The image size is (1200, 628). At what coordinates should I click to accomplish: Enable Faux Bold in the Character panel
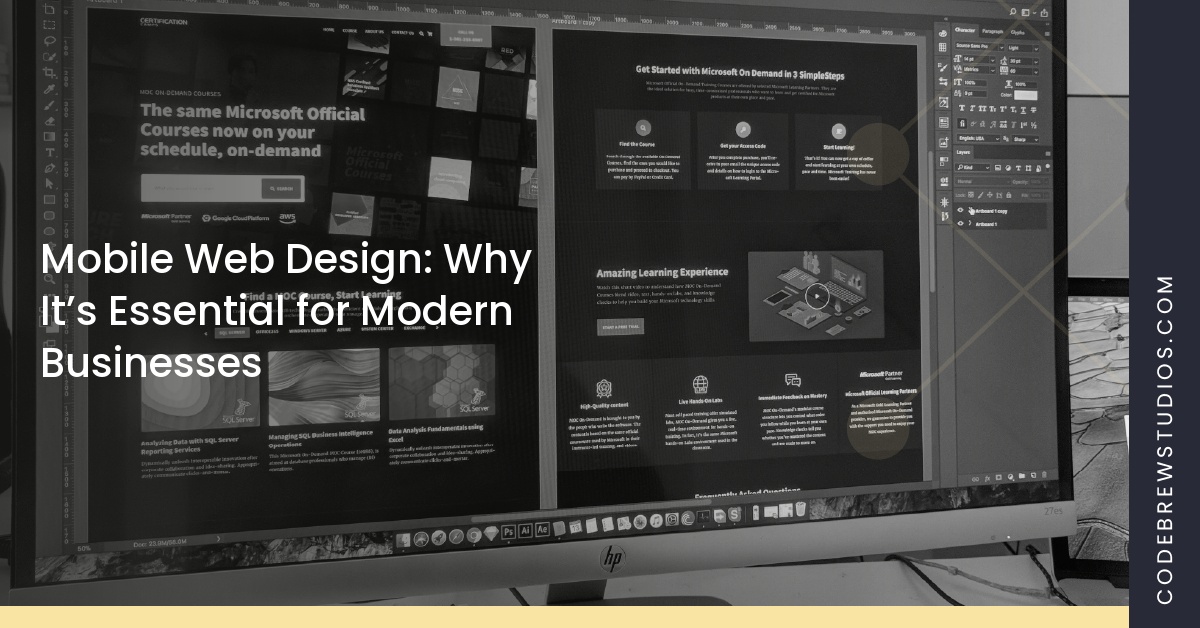pos(962,107)
